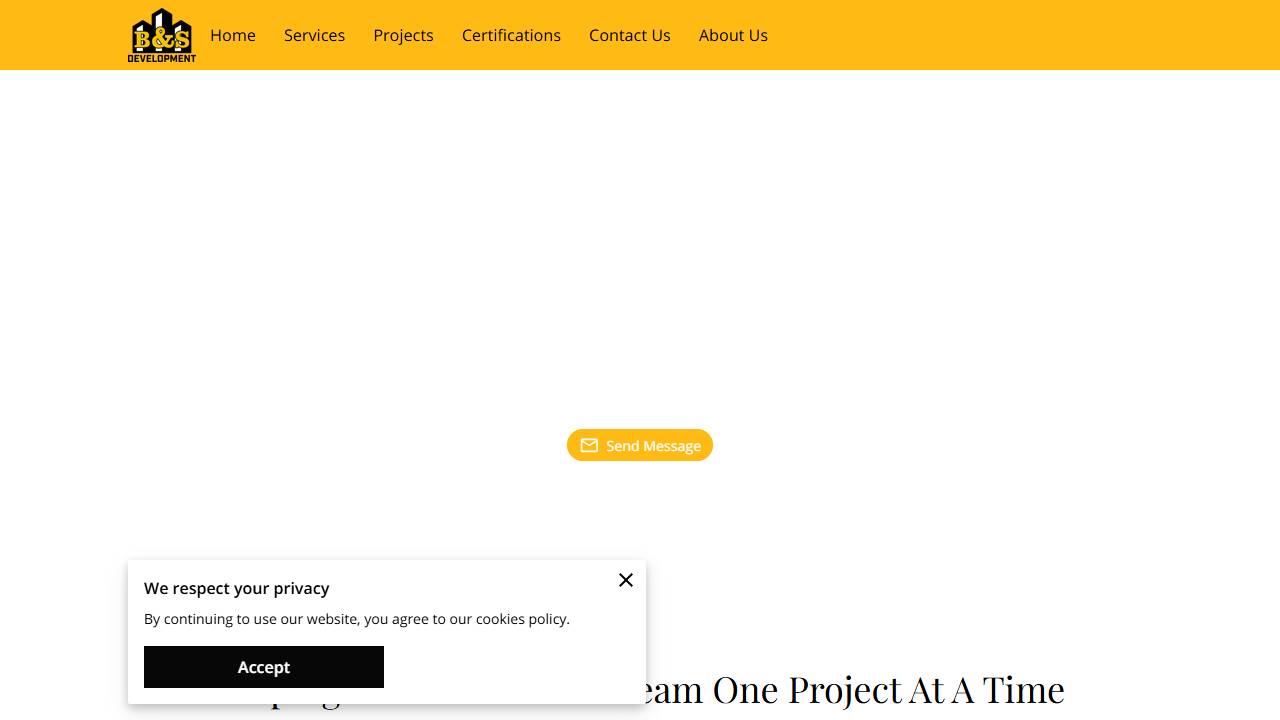Click the 'DEVELOPMENT' text under the logo
This screenshot has height=720, width=1280.
point(162,58)
